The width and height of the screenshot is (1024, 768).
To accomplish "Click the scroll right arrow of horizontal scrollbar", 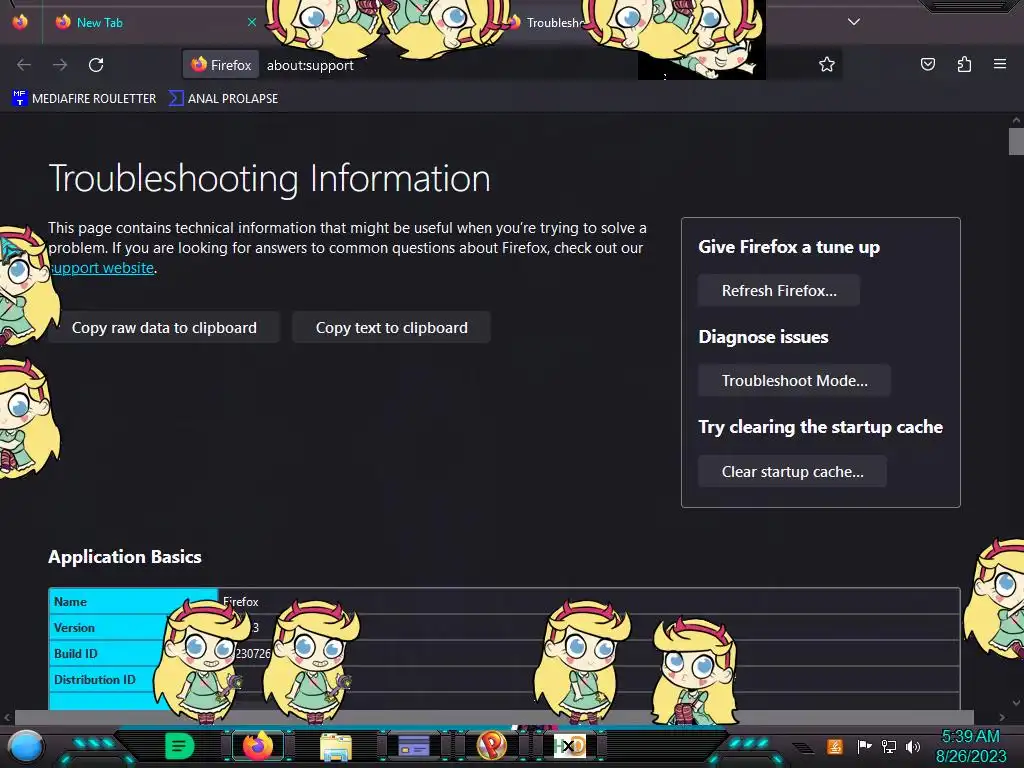I will click(1002, 717).
